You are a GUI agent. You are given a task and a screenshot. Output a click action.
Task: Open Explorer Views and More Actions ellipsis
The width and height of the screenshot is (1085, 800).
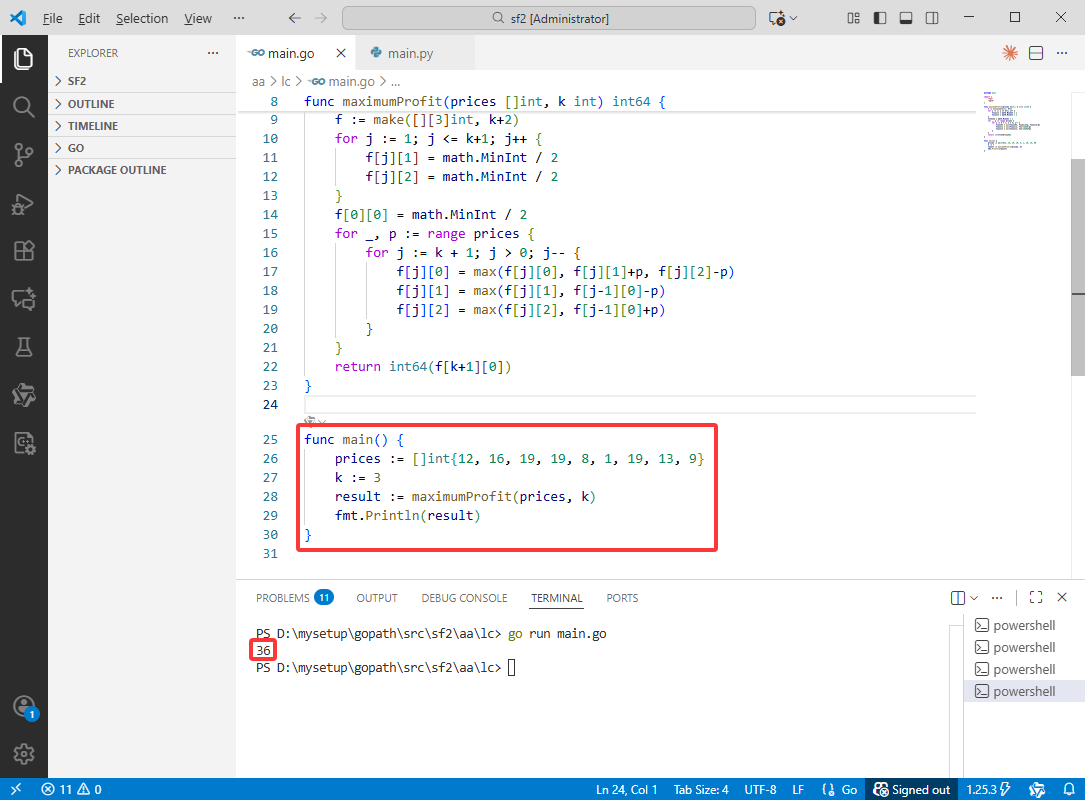pos(213,53)
